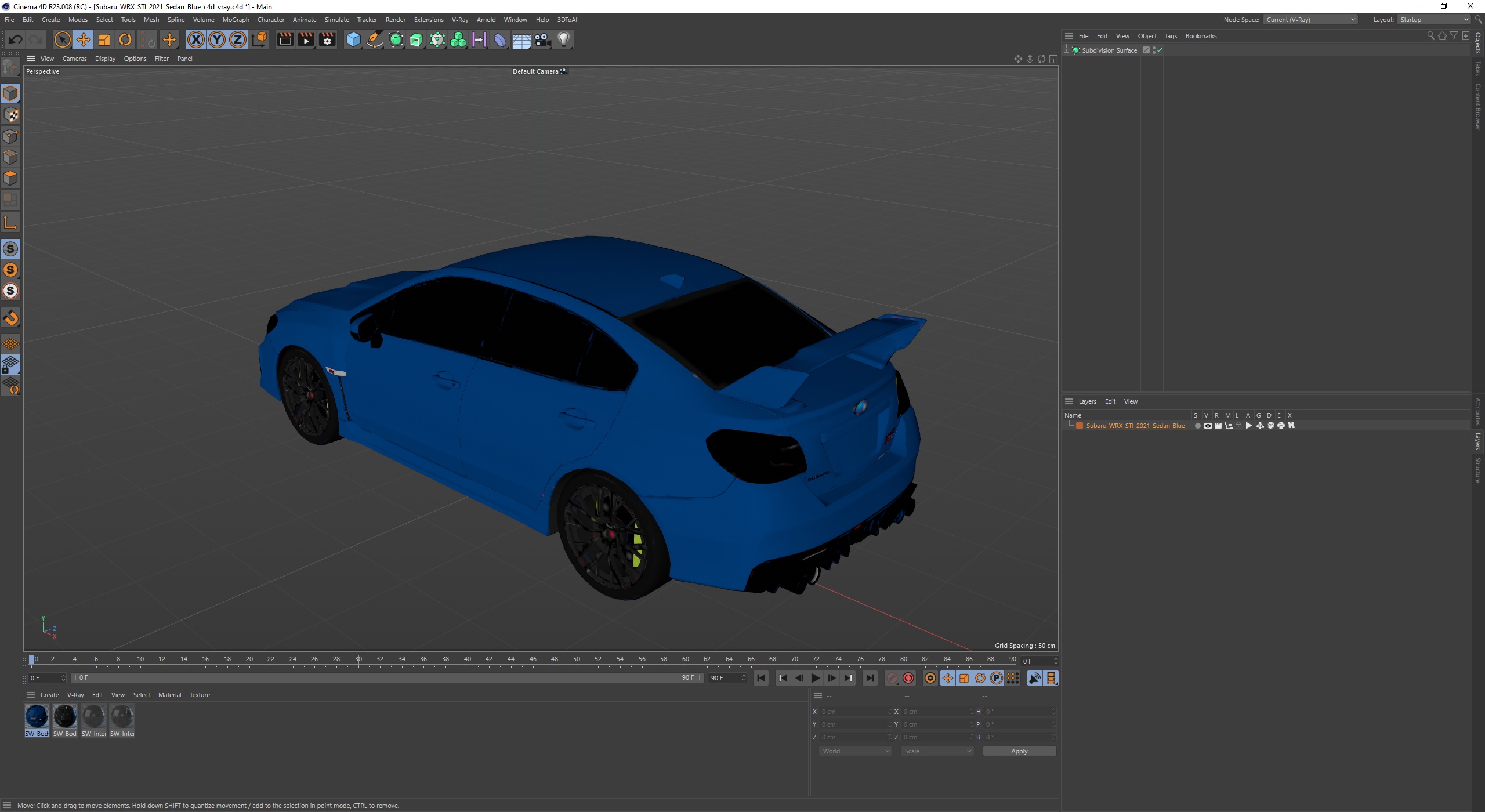The height and width of the screenshot is (812, 1485).
Task: Add a Floor environment object
Action: [x=521, y=39]
